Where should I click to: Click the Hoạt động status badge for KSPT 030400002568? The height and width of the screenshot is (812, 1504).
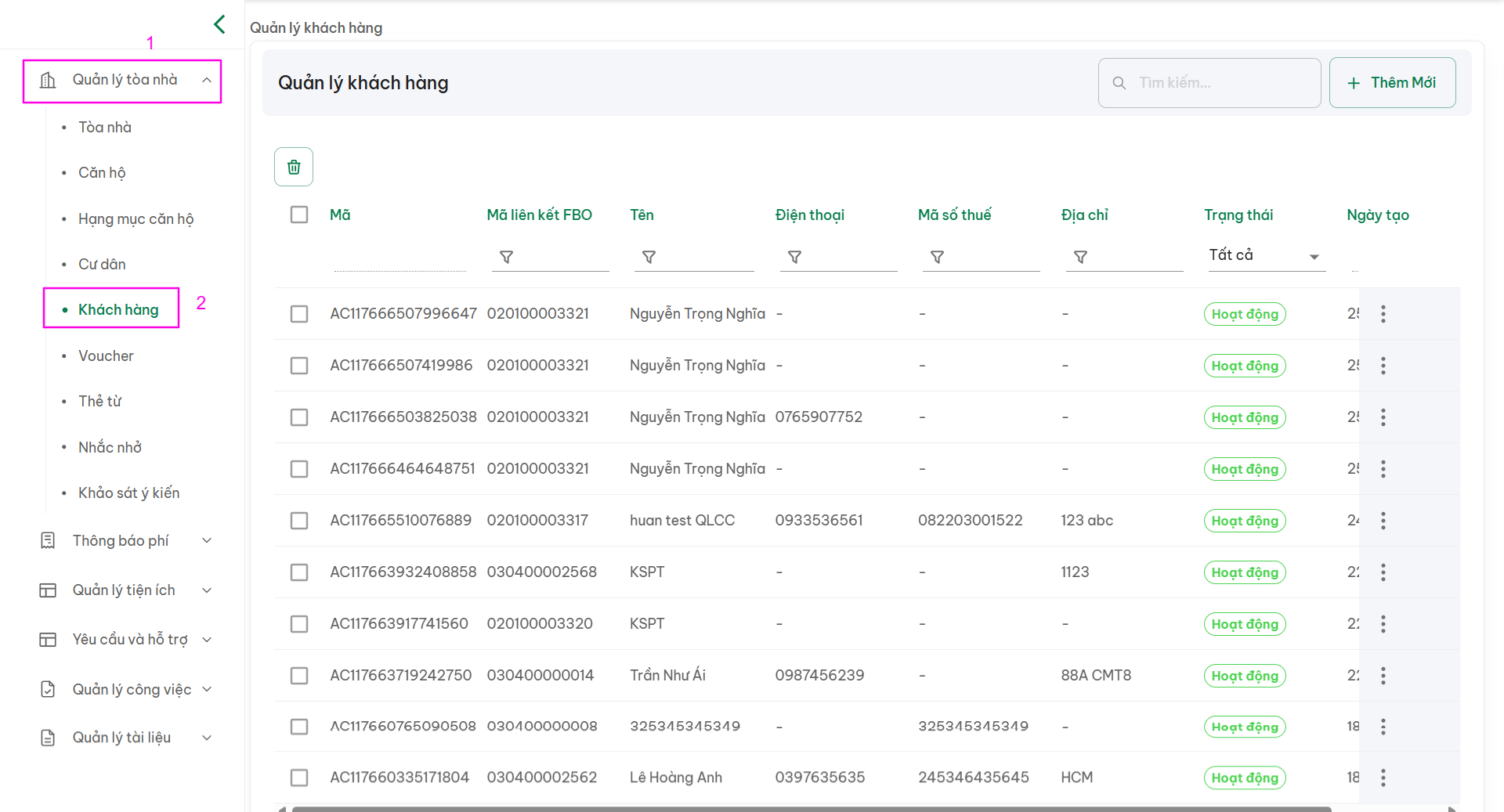tap(1244, 572)
